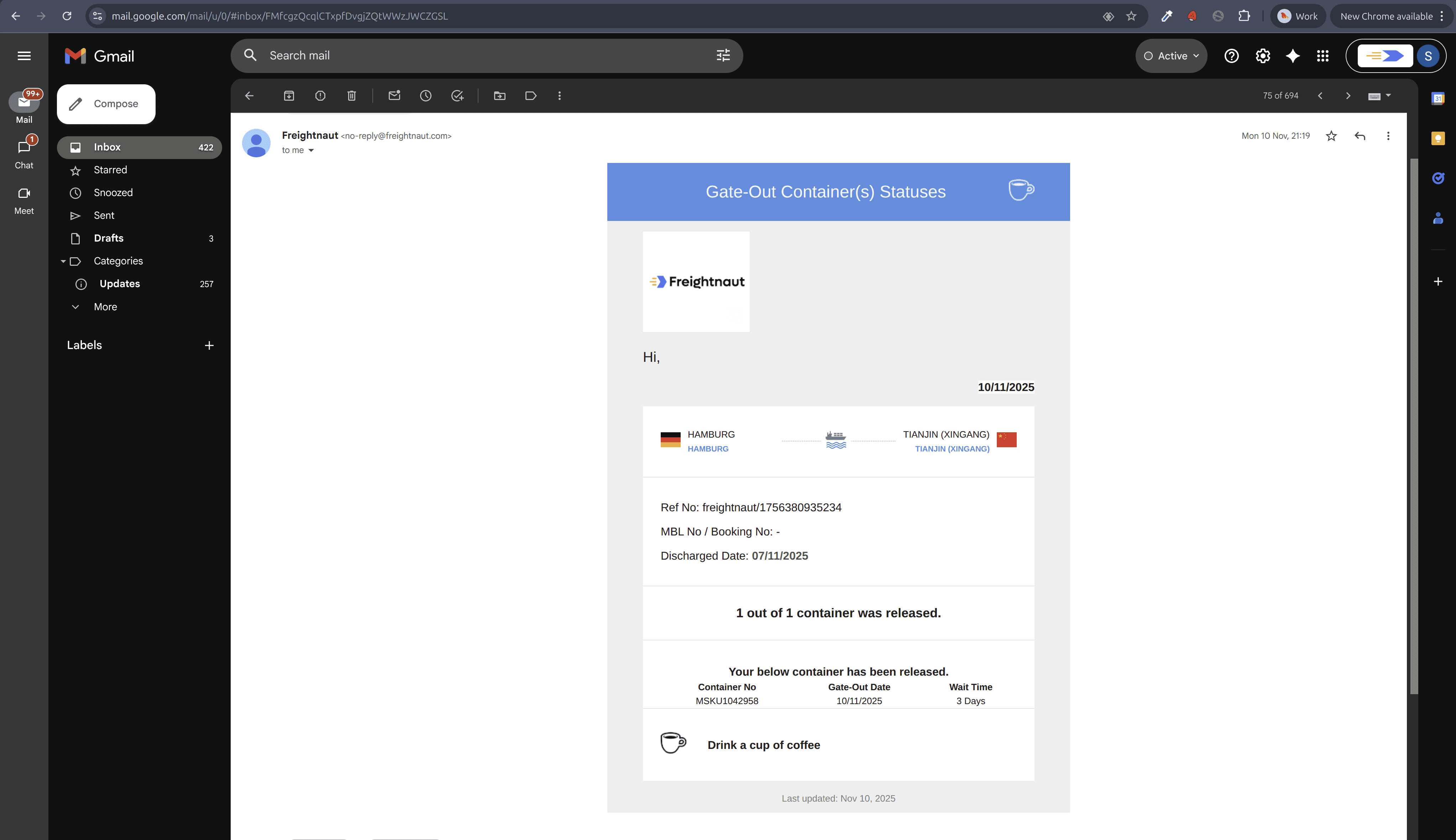This screenshot has width=1456, height=840.
Task: Click the Compose button
Action: point(106,104)
